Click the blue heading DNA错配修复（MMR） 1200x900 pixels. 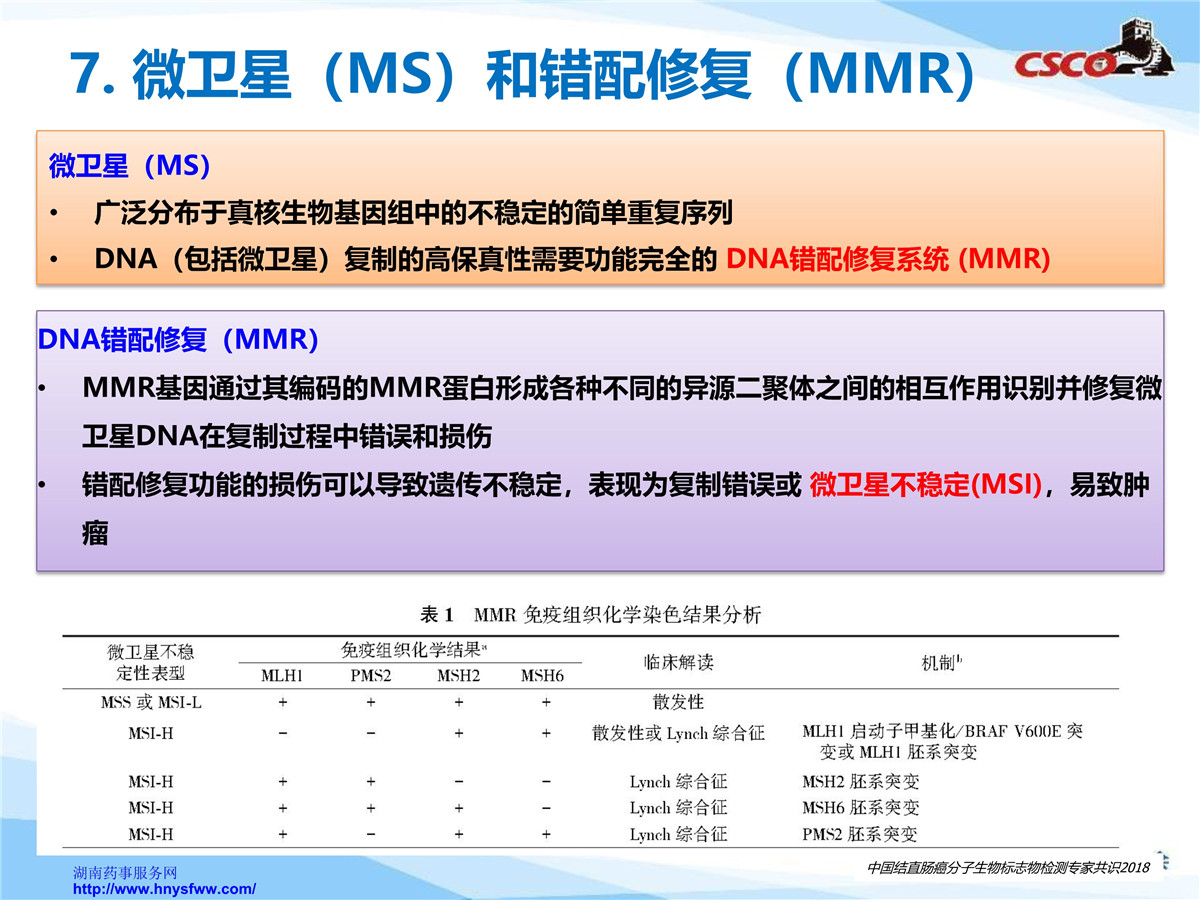(178, 341)
